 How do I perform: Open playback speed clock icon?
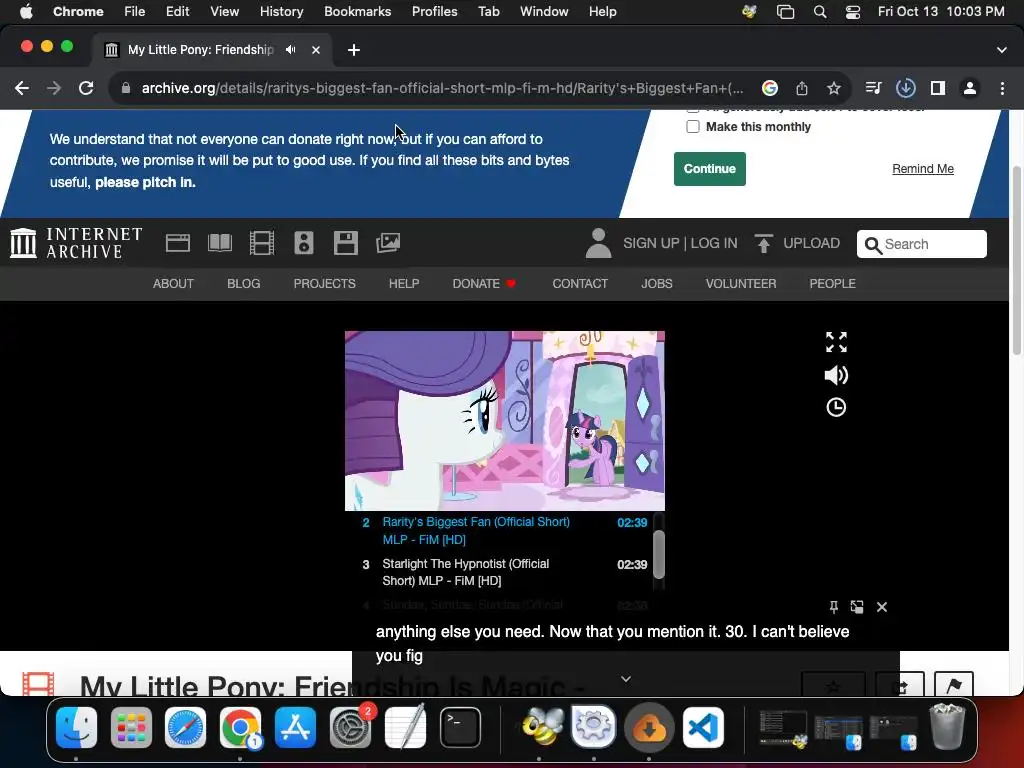click(x=836, y=408)
